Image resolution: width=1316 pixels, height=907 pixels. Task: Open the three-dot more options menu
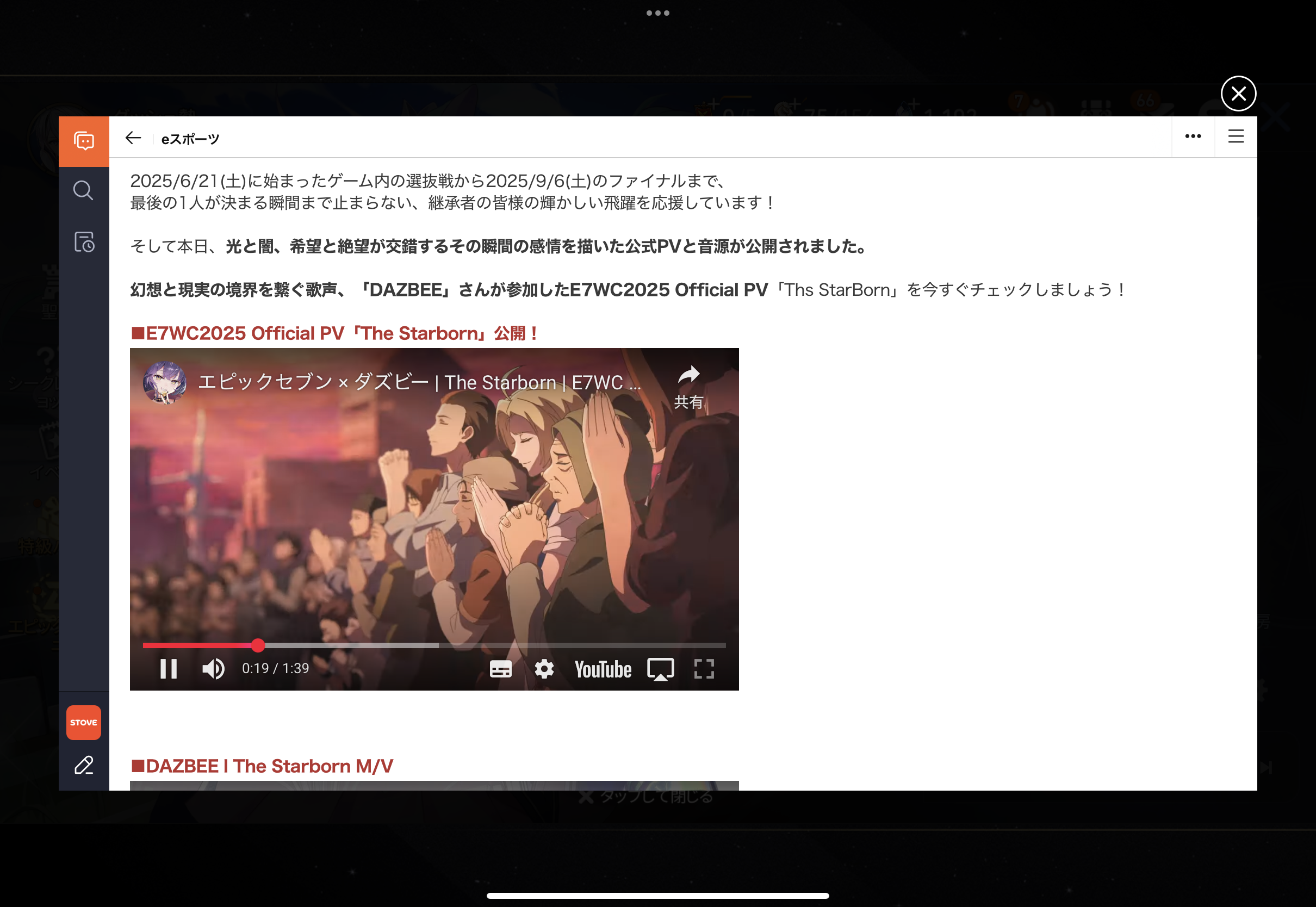[1193, 136]
